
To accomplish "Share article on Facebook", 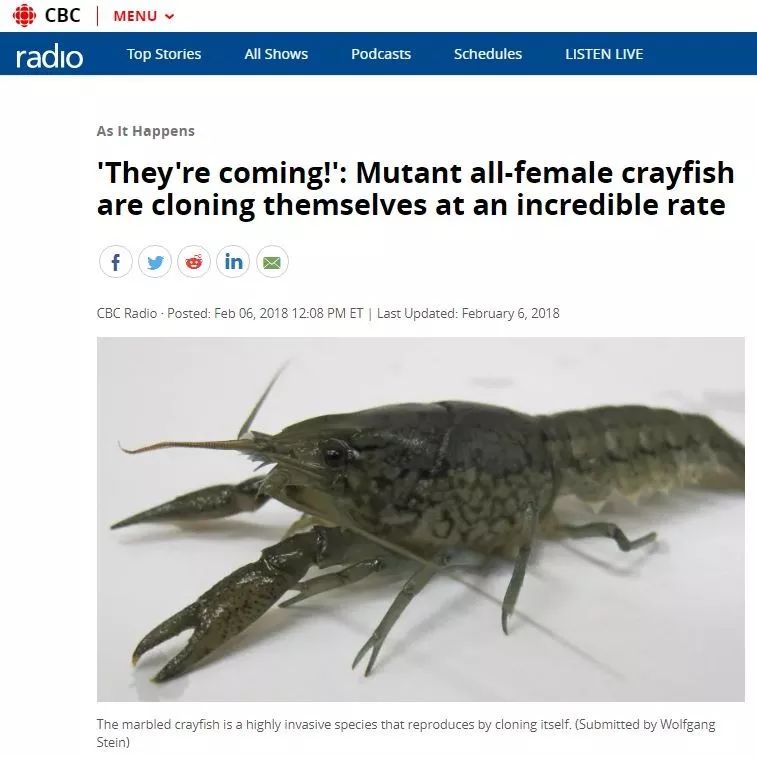I will [115, 262].
